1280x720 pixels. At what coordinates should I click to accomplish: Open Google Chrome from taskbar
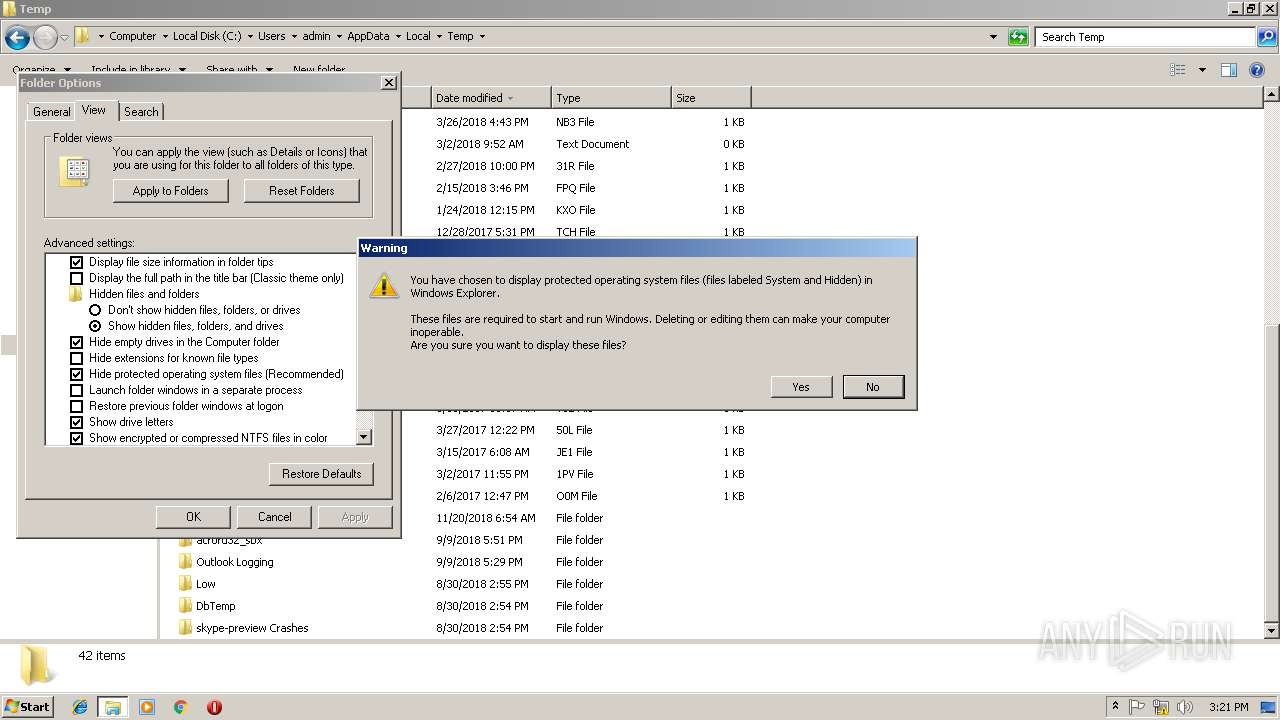pyautogui.click(x=181, y=707)
